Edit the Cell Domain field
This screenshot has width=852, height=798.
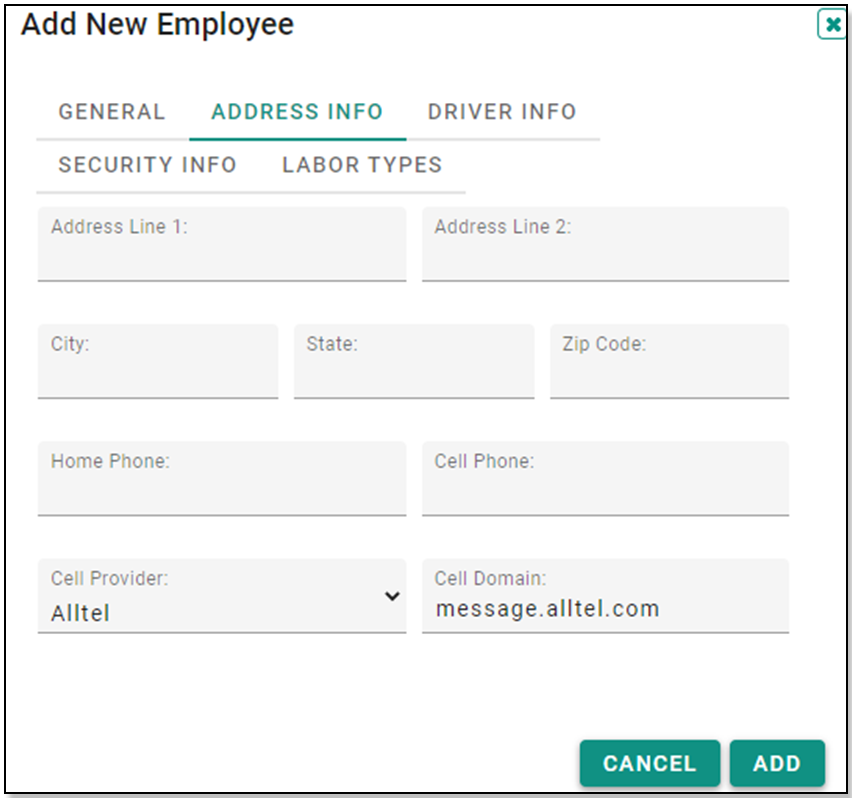coord(605,596)
